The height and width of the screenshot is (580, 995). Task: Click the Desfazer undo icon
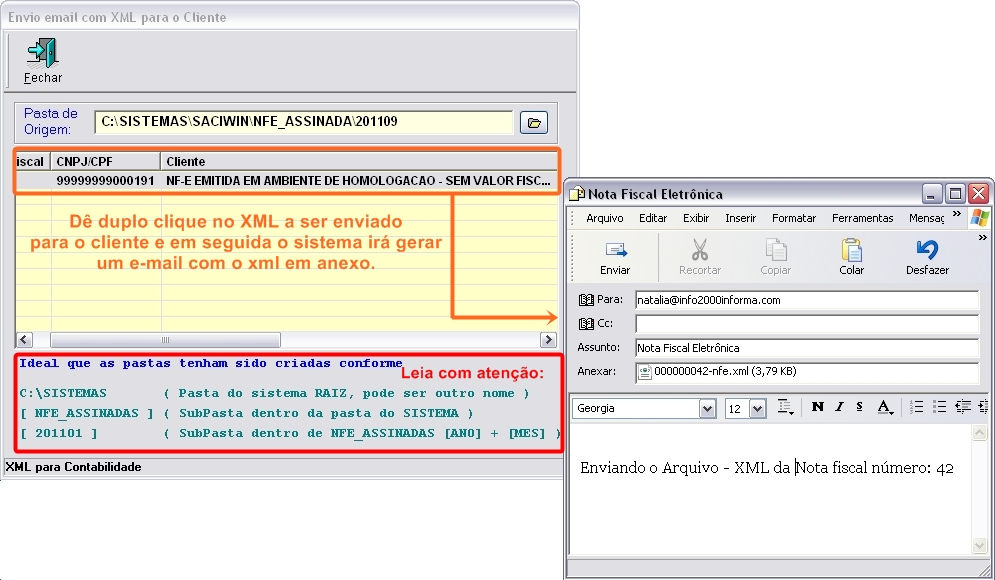pyautogui.click(x=927, y=250)
